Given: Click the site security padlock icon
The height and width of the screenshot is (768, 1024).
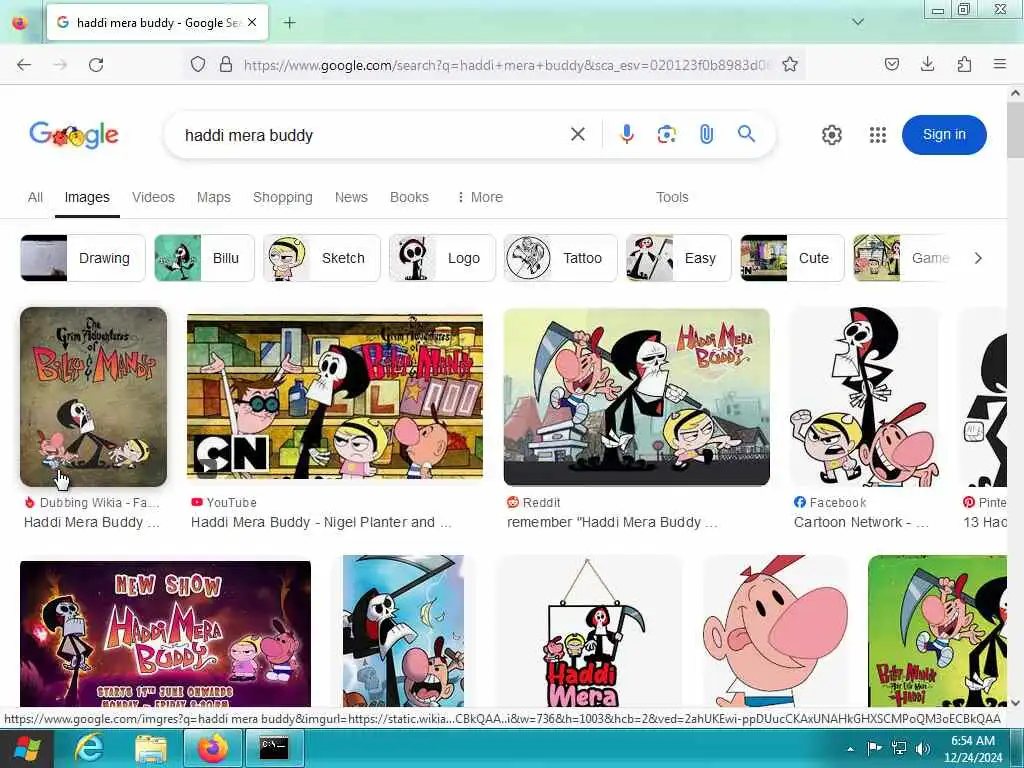Looking at the screenshot, I should point(226,64).
